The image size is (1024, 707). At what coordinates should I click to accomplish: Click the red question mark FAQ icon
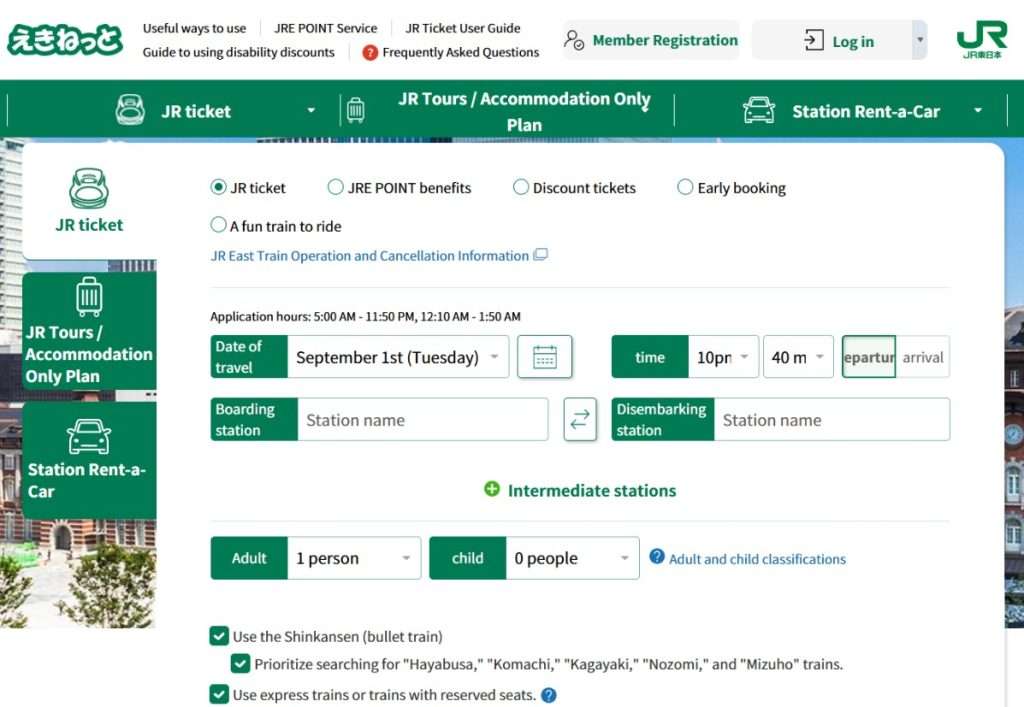pos(370,52)
